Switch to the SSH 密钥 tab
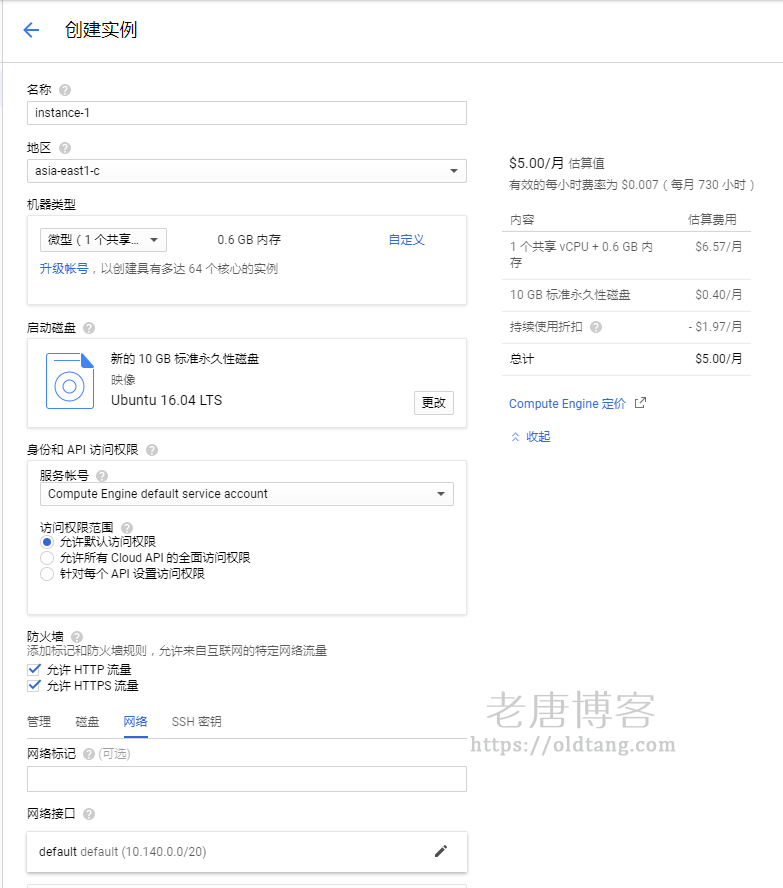Screen dimensions: 783x888 tap(196, 722)
